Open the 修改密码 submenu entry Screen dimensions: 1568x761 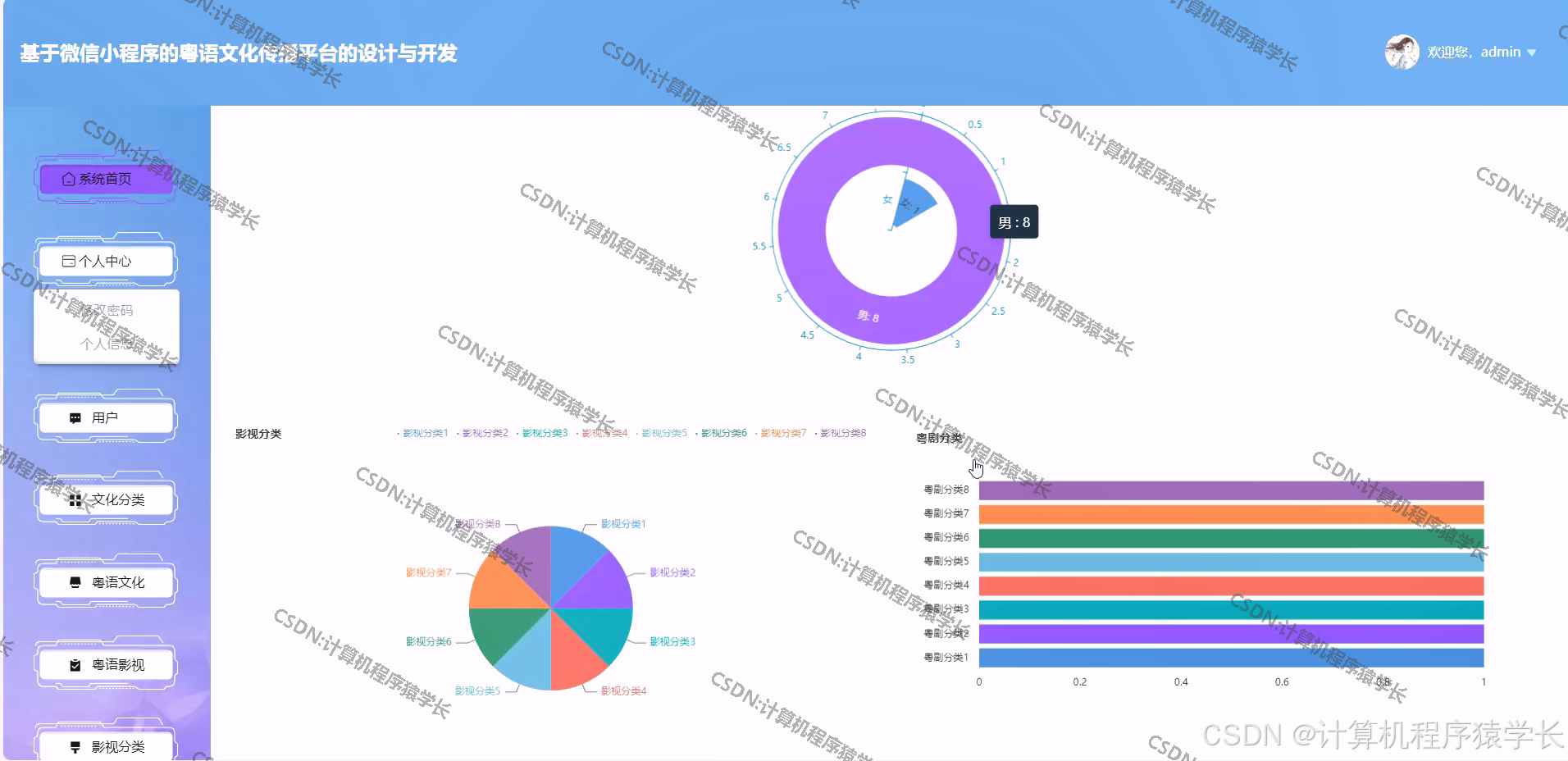click(x=107, y=310)
